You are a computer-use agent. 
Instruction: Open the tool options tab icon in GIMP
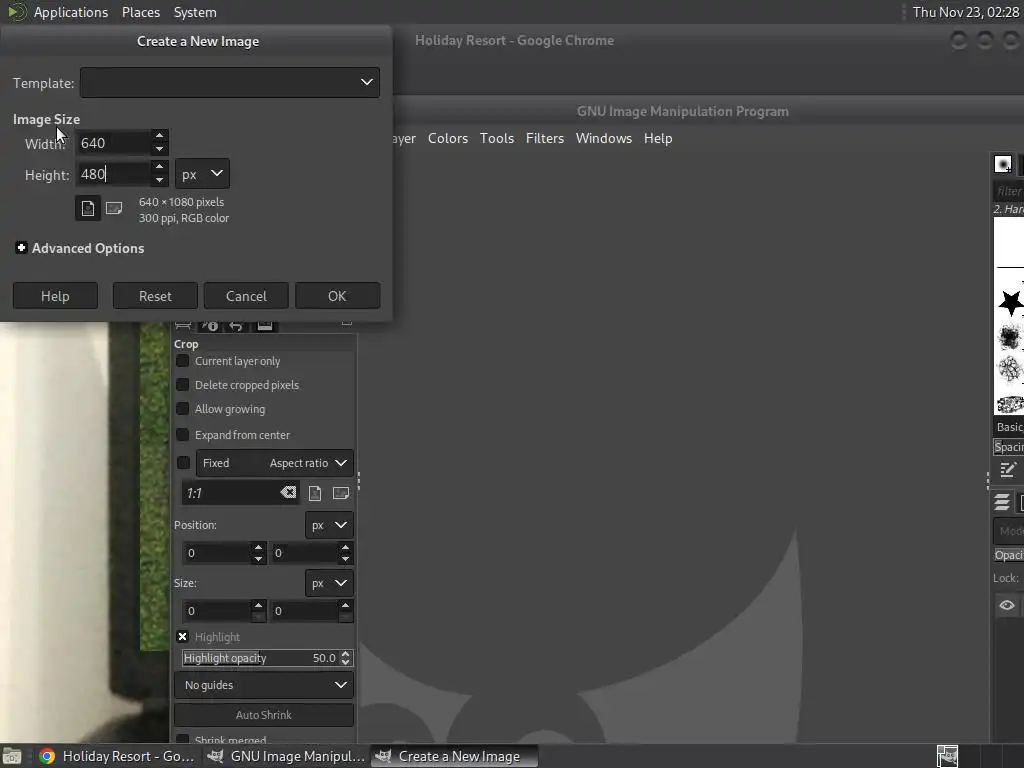(x=184, y=325)
